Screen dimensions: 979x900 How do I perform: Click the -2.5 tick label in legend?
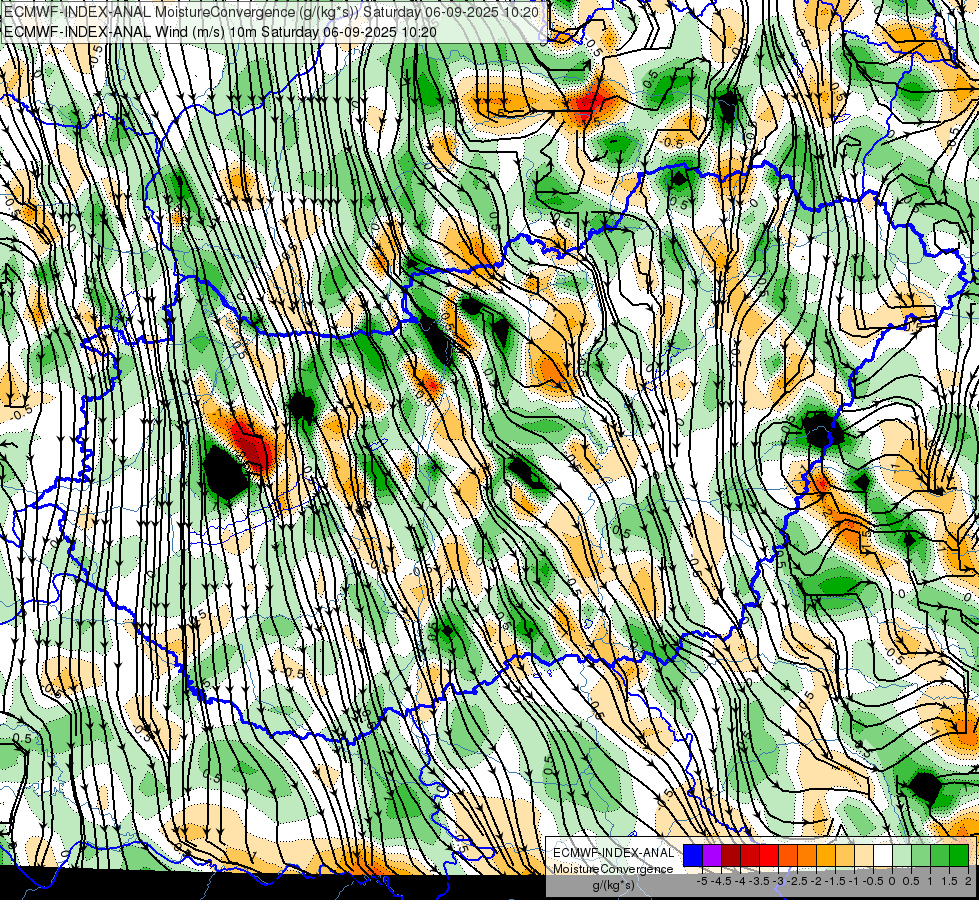(x=797, y=881)
